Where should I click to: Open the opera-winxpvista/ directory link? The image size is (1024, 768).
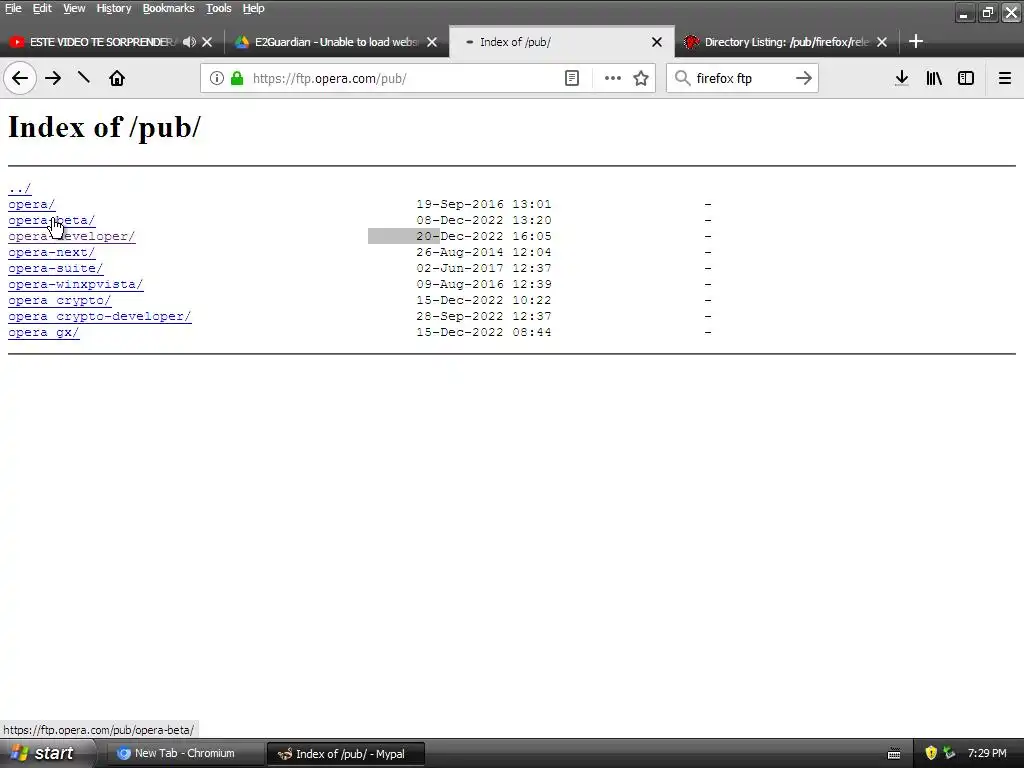point(76,285)
